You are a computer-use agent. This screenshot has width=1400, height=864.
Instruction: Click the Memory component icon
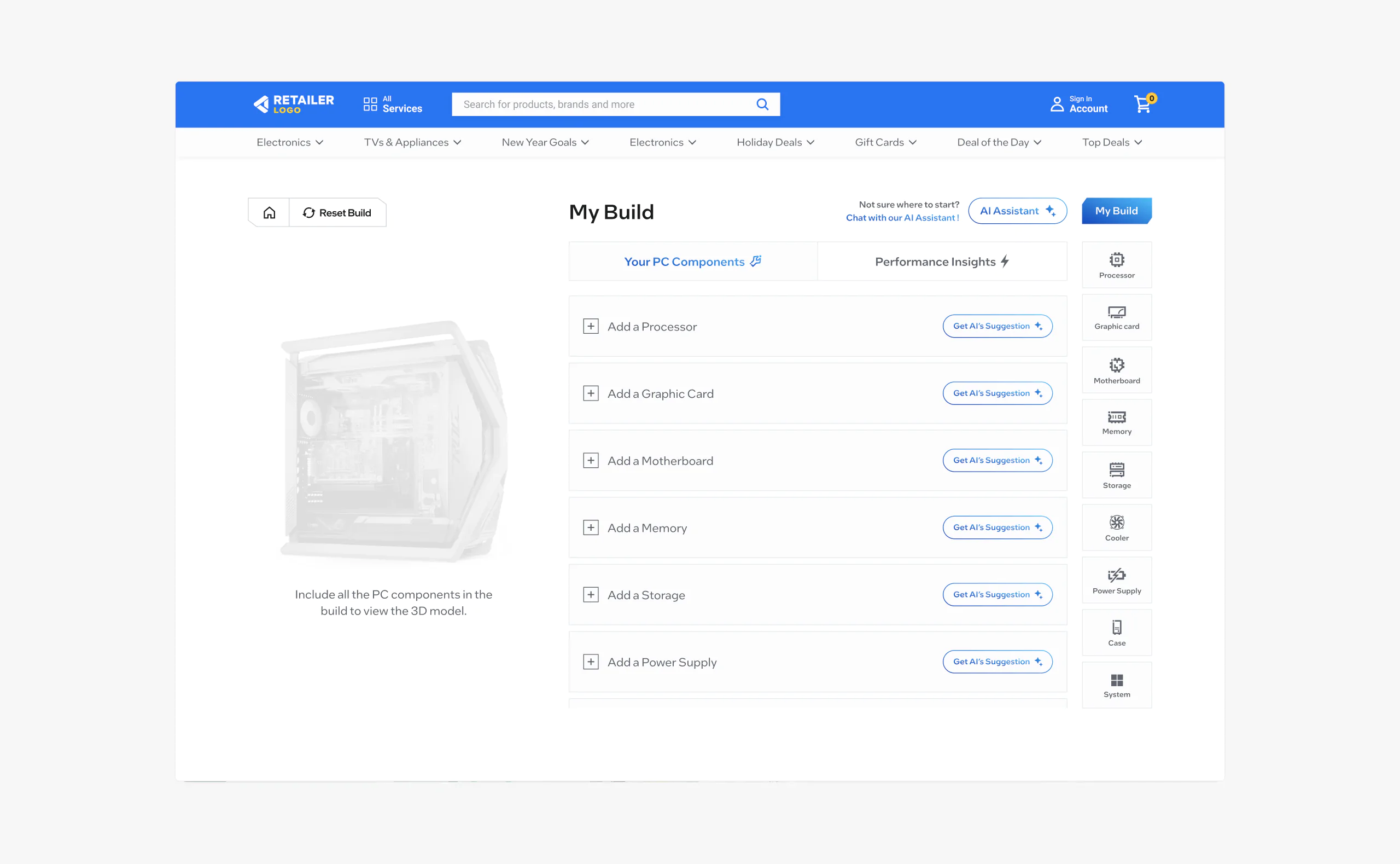tap(1116, 422)
